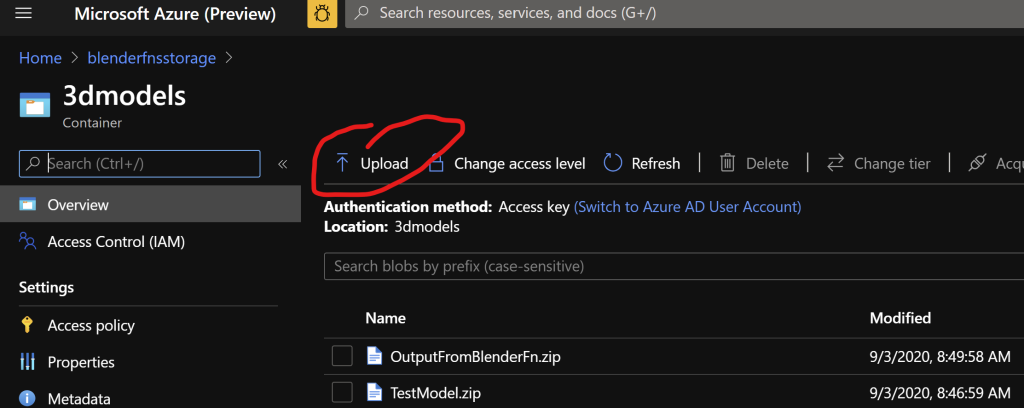This screenshot has height=408, width=1024.
Task: Open the hamburger portal menu
Action: coord(24,14)
